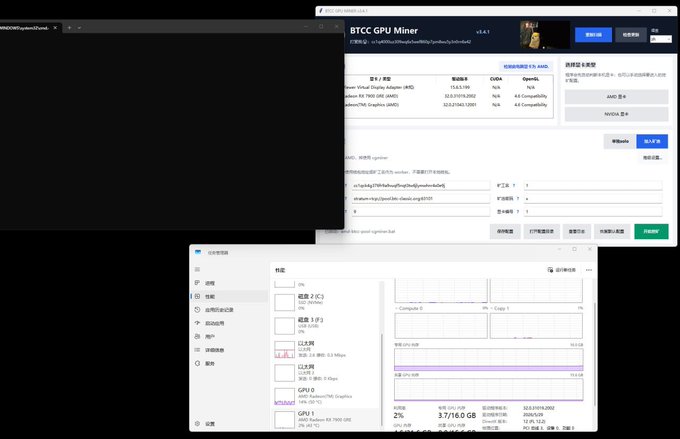This screenshot has width=680, height=439.
Task: Click help question mark beside 显卡编号 GPU index field
Action: [518, 212]
